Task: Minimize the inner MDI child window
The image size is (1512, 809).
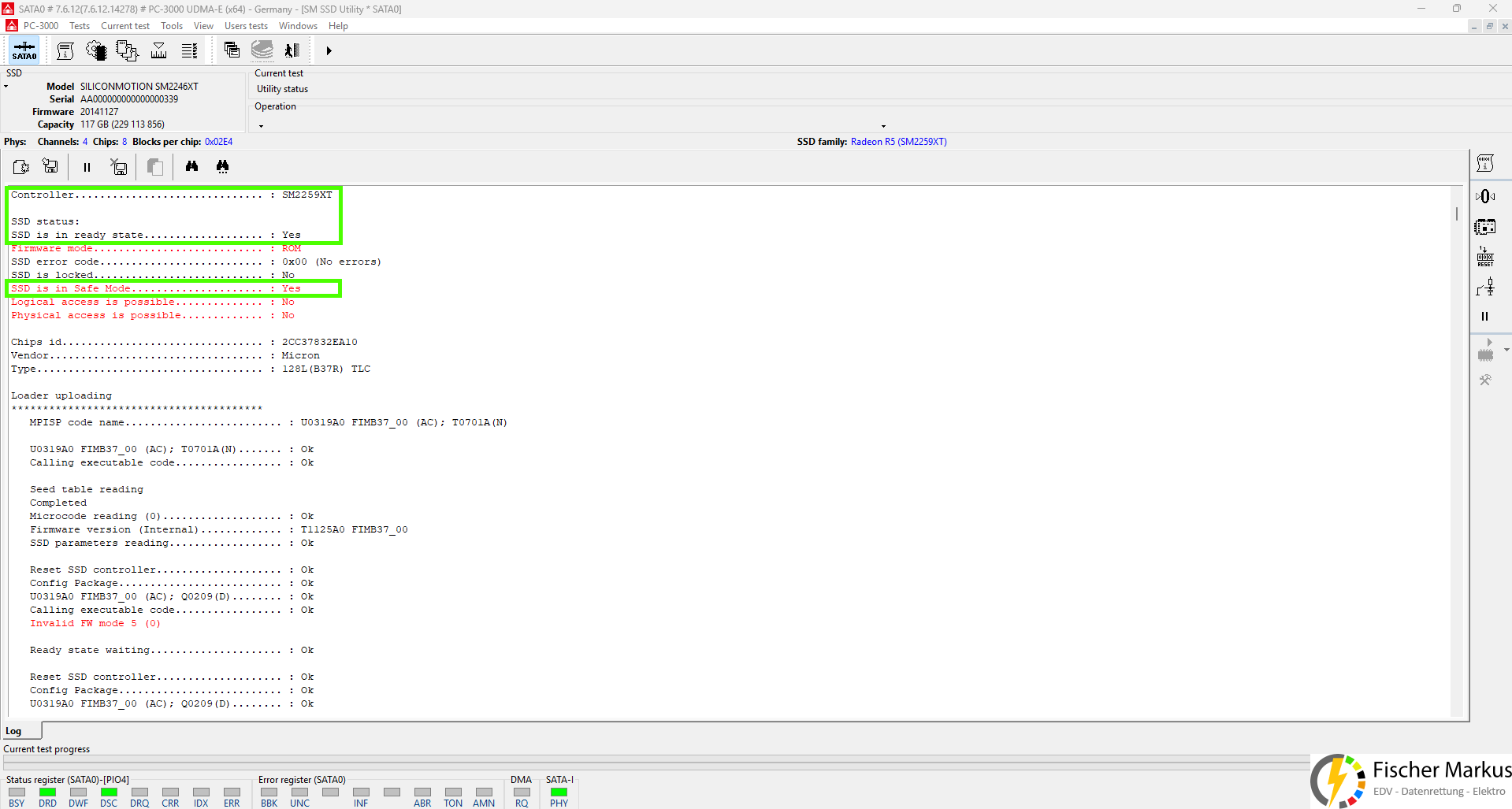Action: [1474, 26]
